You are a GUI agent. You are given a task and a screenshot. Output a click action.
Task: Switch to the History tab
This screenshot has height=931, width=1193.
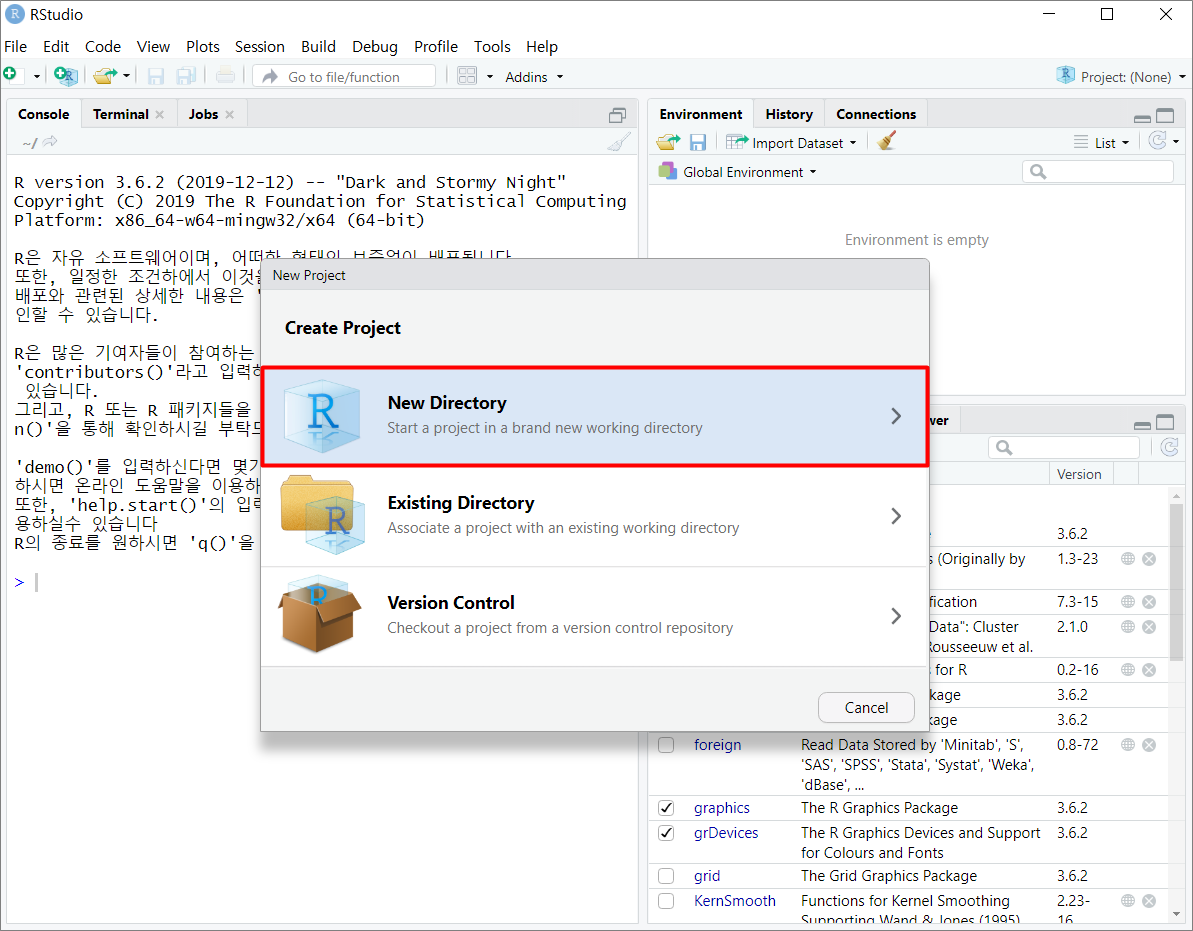(788, 114)
